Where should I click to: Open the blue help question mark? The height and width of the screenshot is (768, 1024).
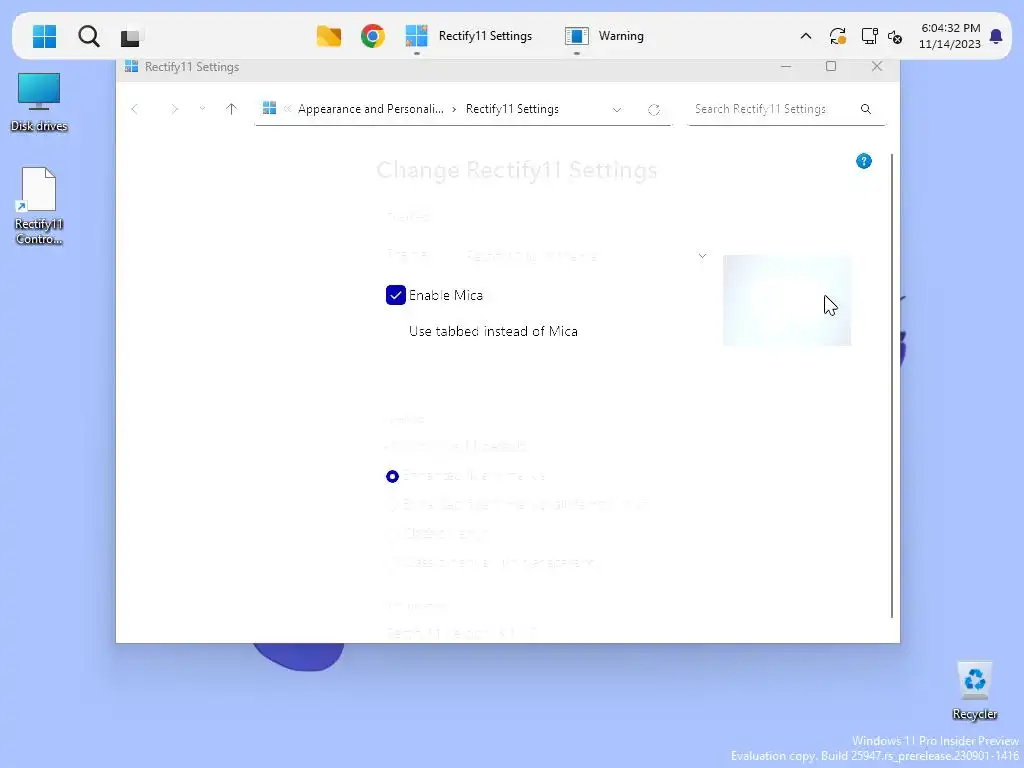863,161
